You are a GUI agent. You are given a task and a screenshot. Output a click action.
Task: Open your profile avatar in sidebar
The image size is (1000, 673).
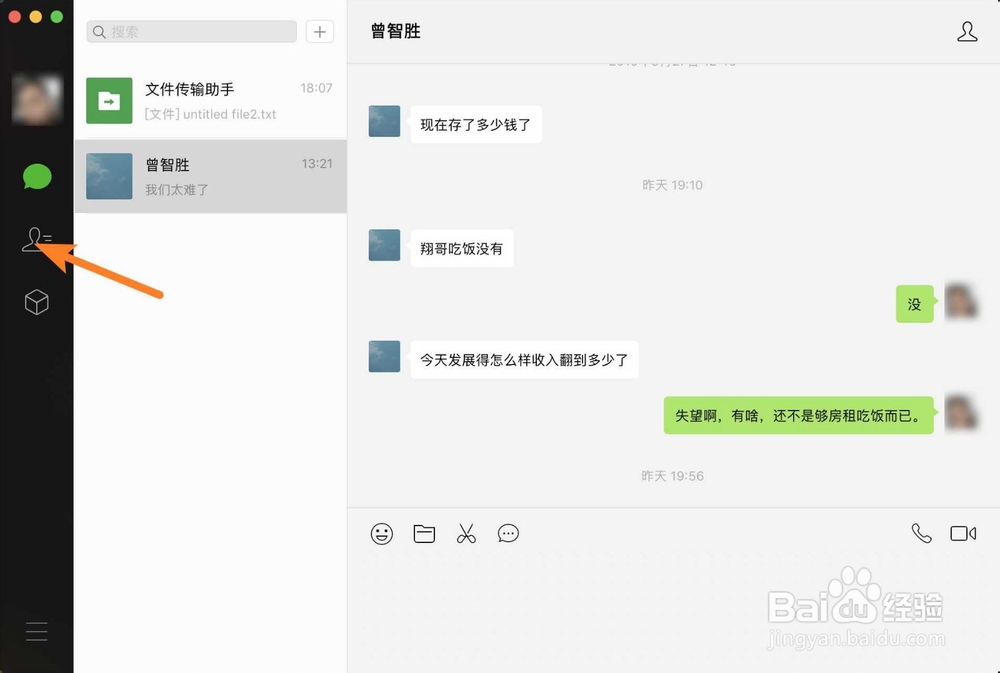pyautogui.click(x=37, y=100)
